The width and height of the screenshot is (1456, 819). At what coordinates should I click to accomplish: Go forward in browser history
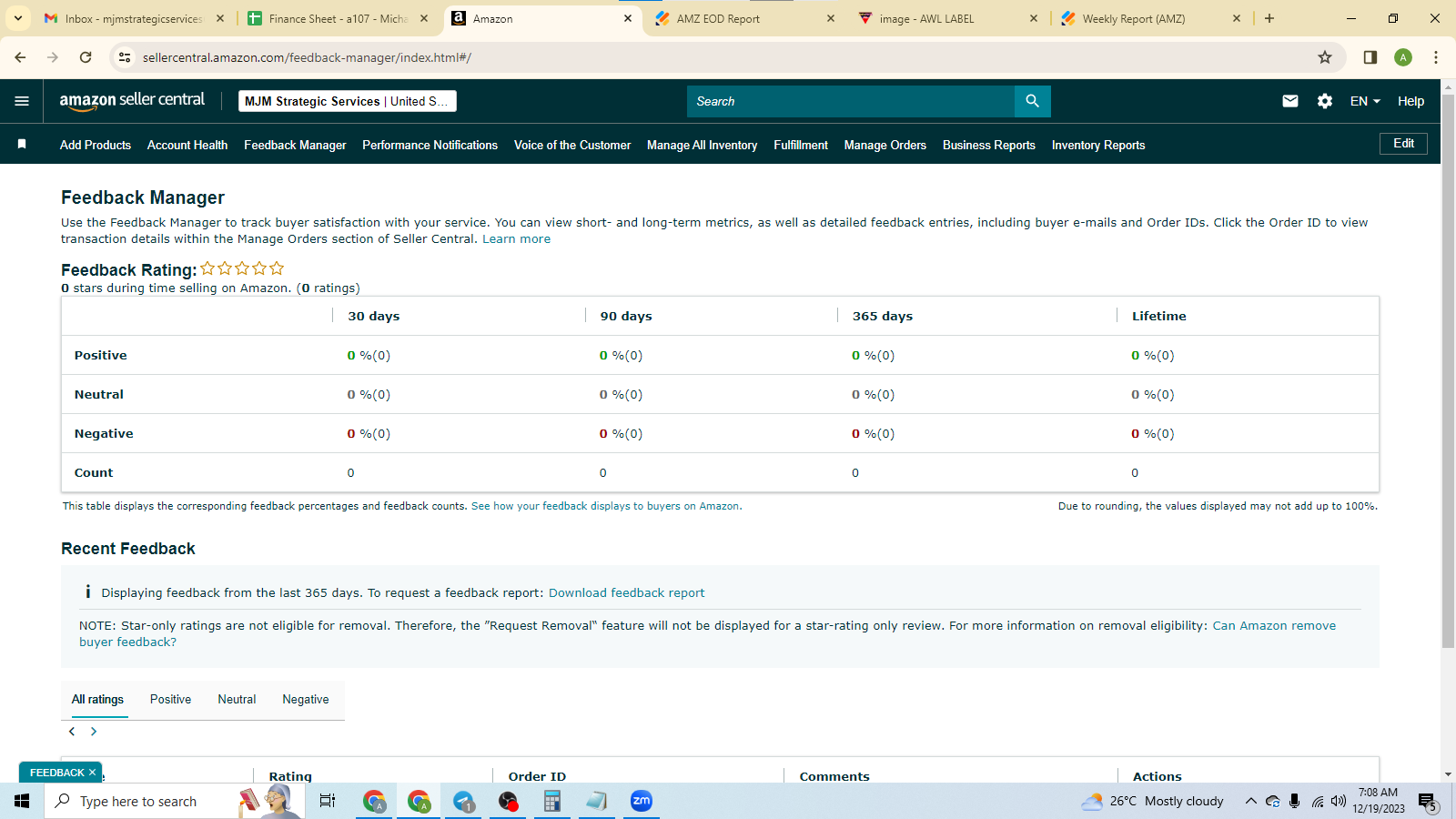(53, 57)
